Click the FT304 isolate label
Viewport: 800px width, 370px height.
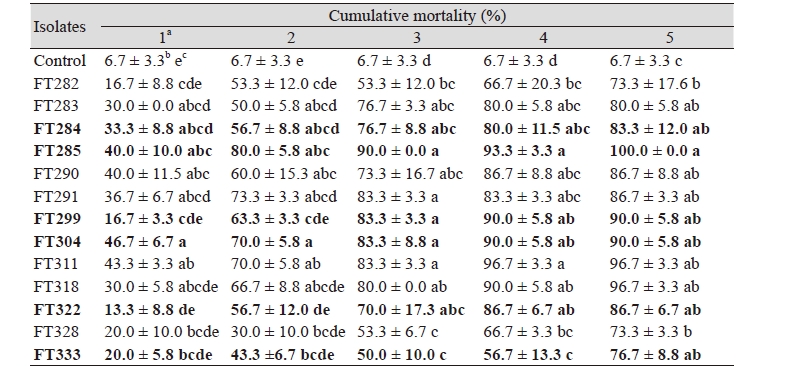57,241
